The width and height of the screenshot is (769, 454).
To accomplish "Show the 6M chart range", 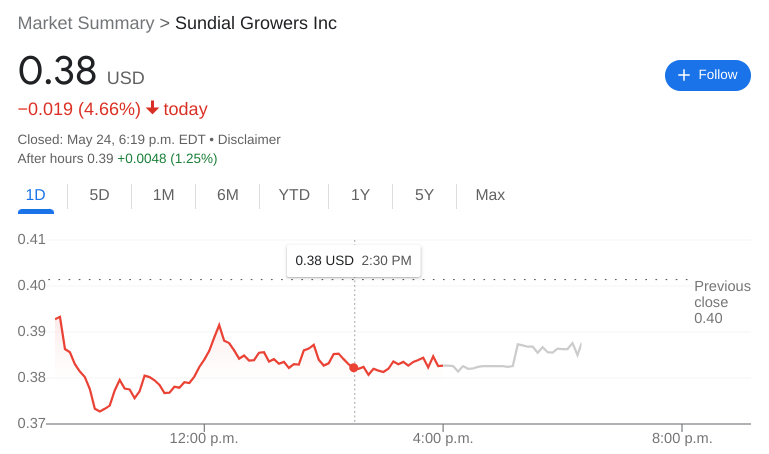I will 227,195.
